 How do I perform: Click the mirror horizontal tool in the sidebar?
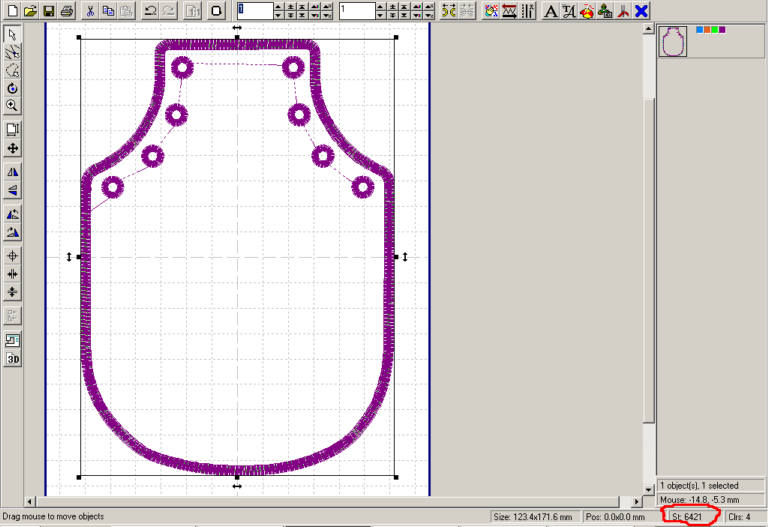[x=13, y=172]
